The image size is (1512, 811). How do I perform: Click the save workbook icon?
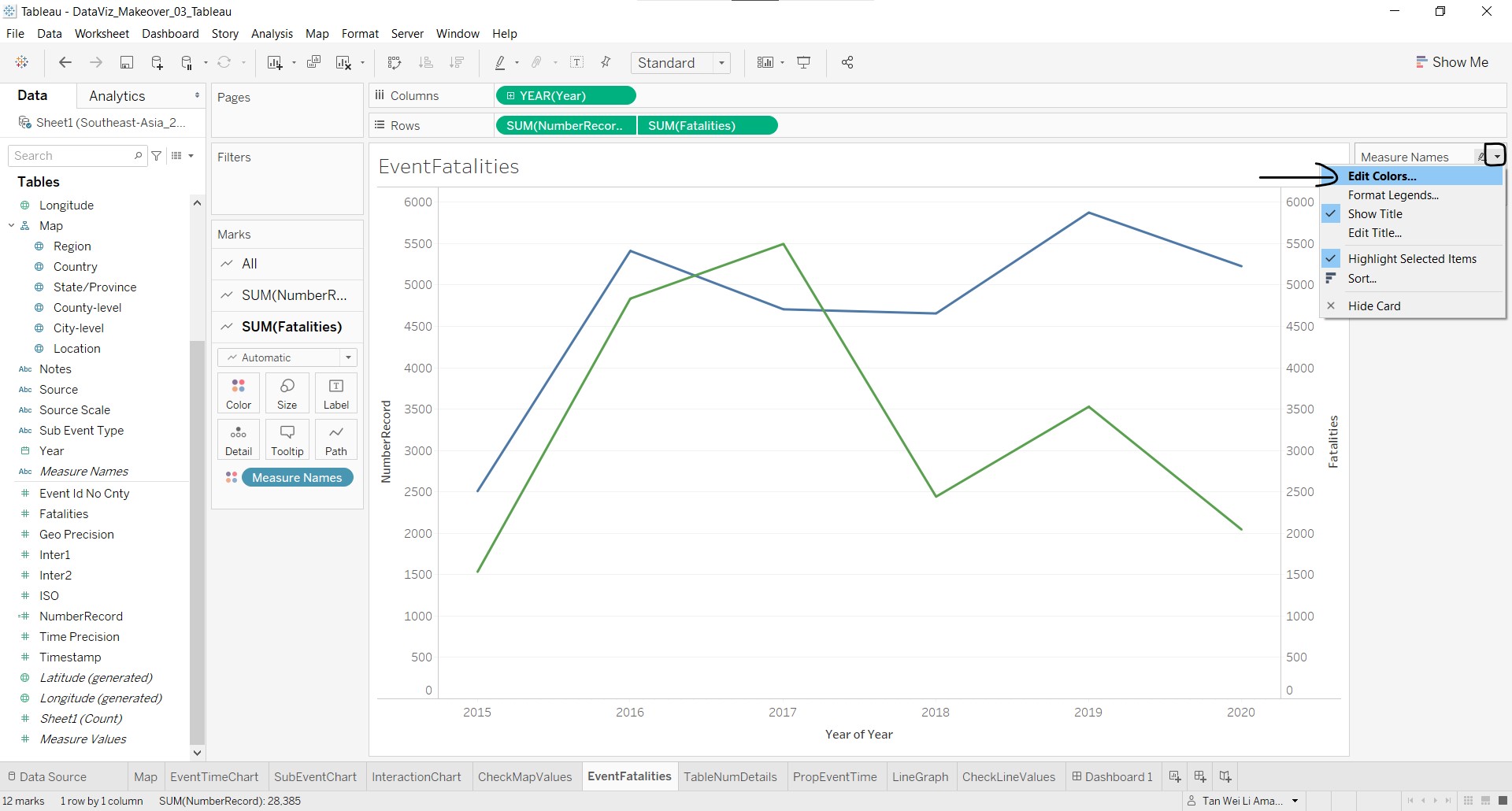click(126, 63)
